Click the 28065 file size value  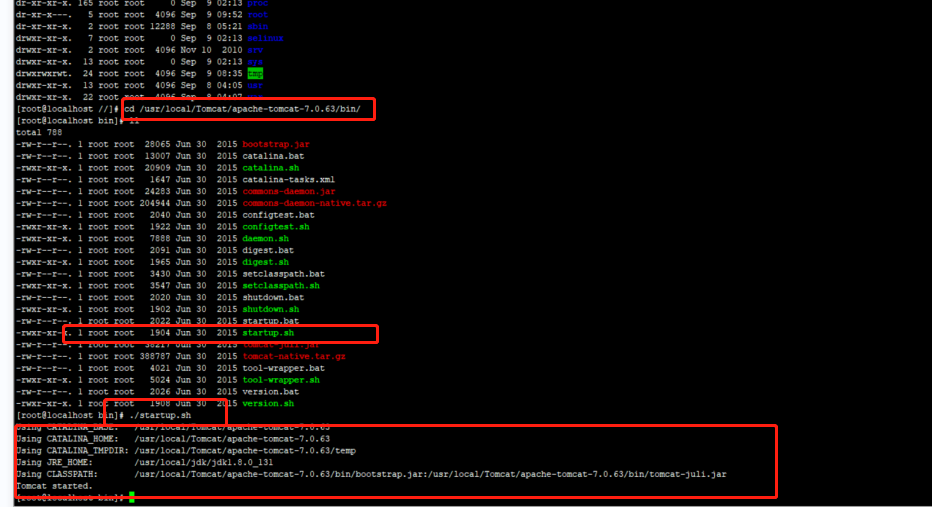pyautogui.click(x=157, y=144)
